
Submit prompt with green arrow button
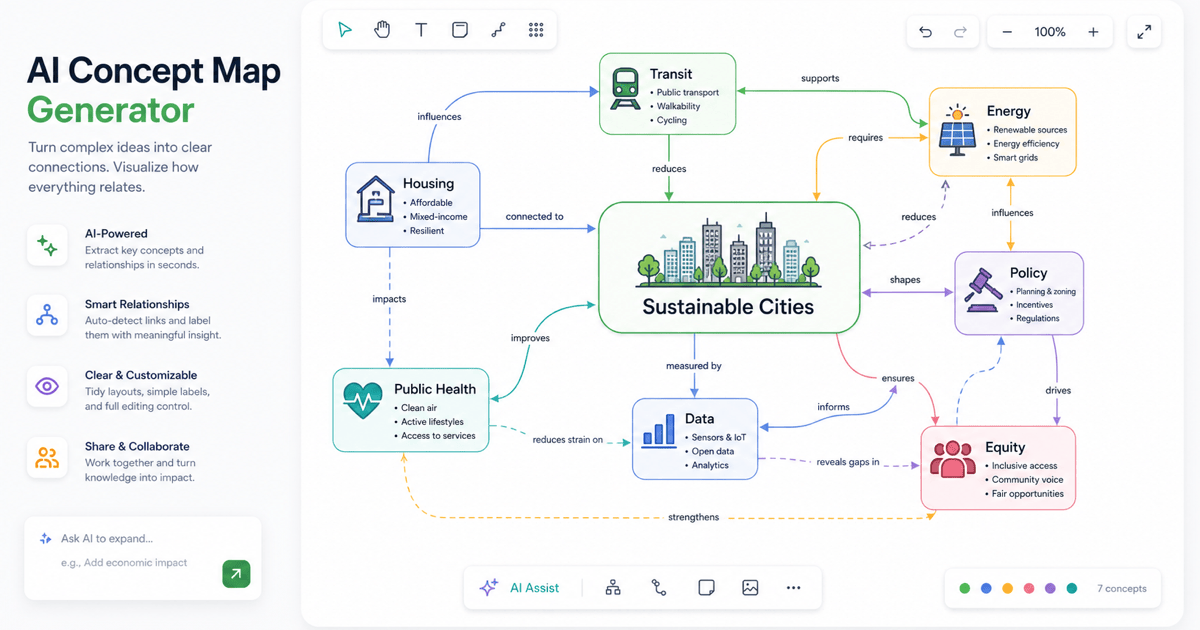(x=236, y=573)
